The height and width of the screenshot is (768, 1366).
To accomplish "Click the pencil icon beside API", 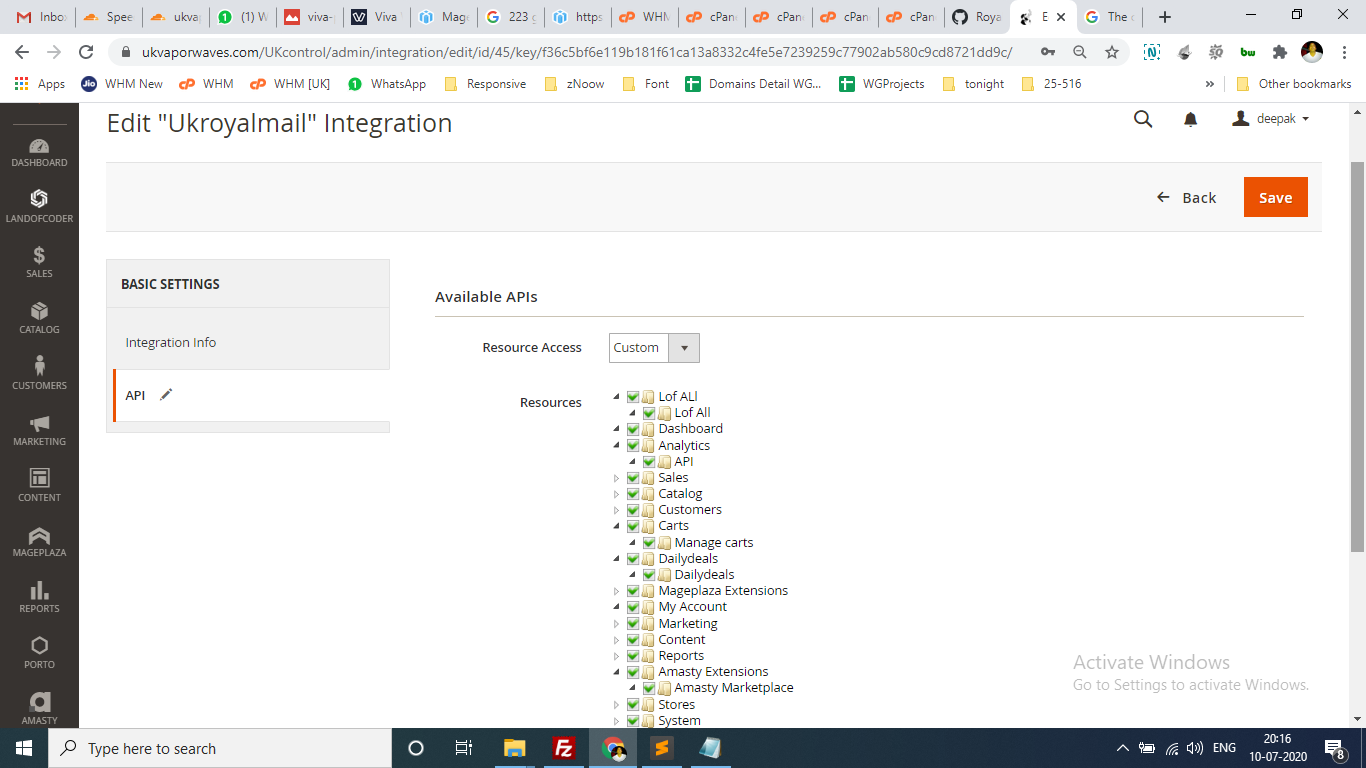I will 166,395.
